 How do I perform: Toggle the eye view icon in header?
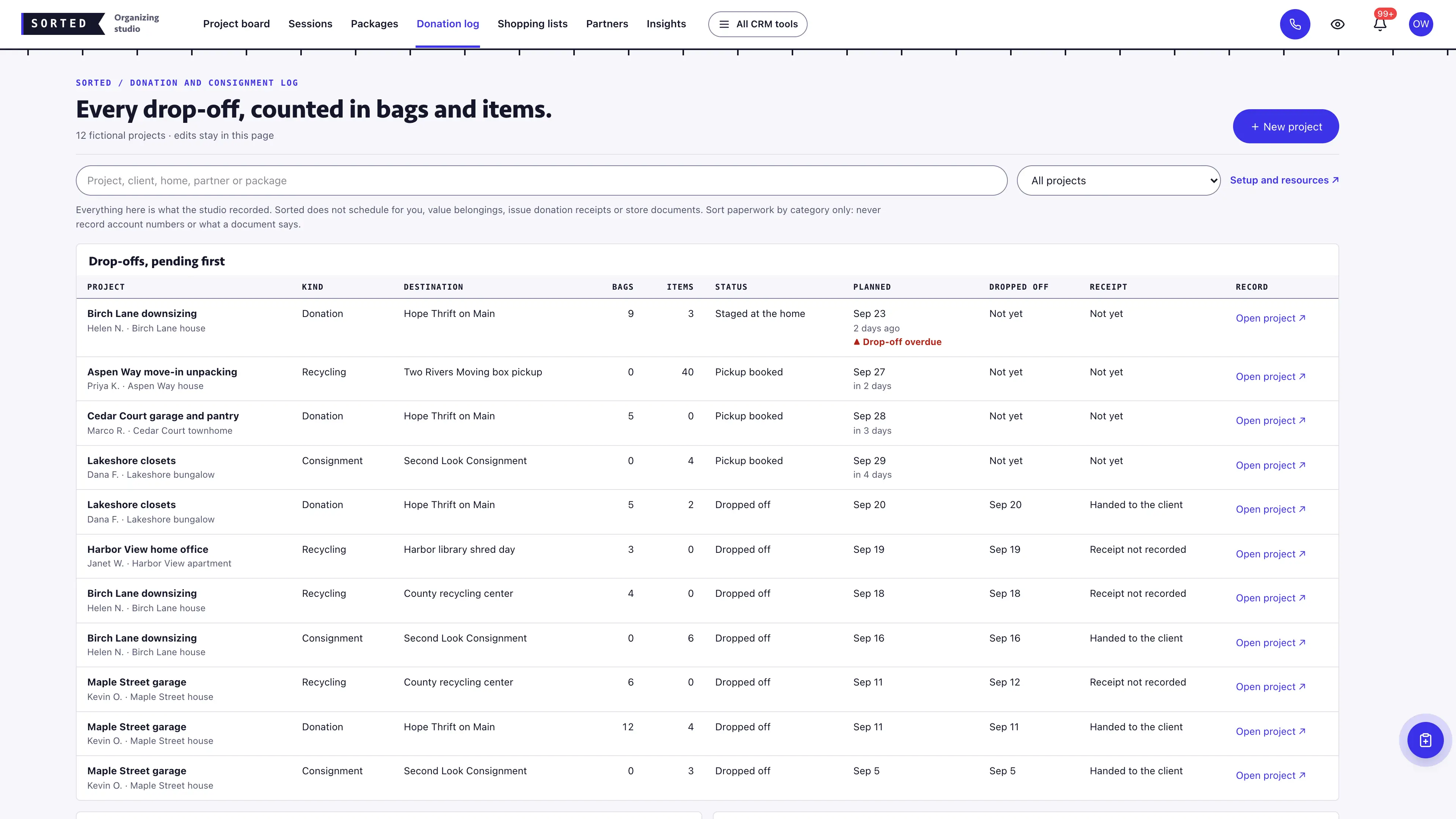click(x=1337, y=24)
